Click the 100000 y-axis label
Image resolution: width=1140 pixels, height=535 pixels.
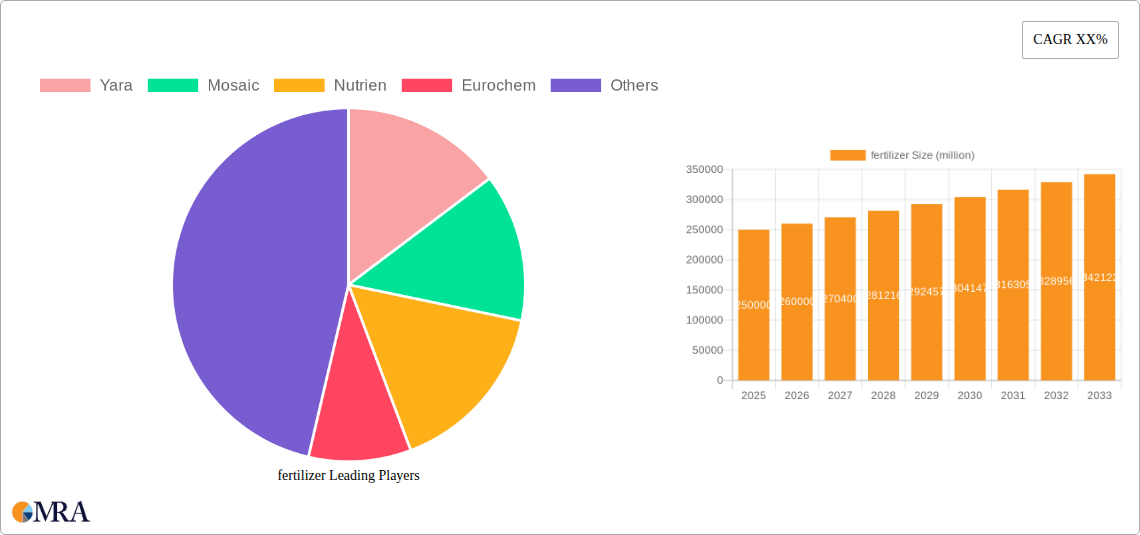(705, 320)
